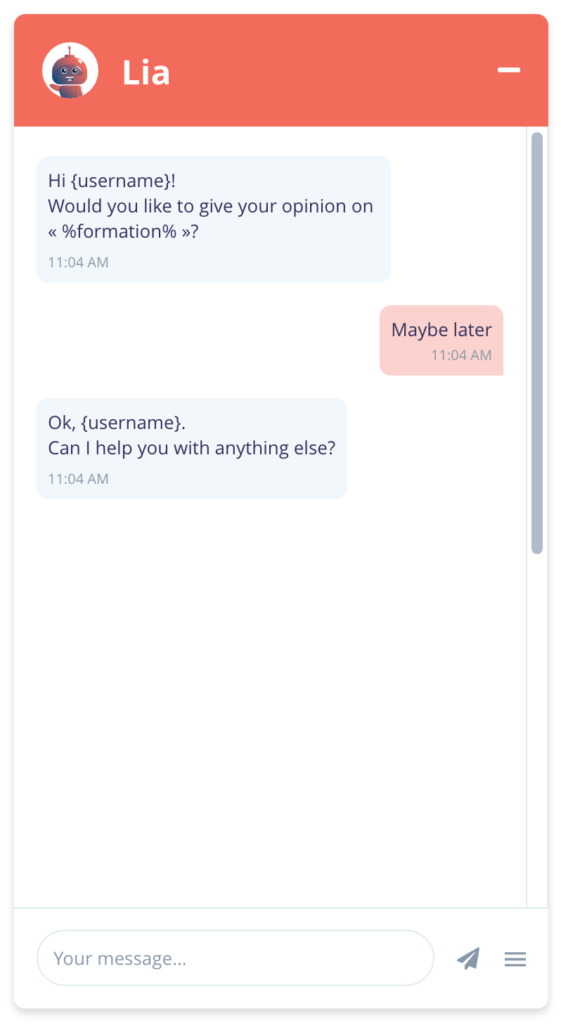Select the 'Lia' name in header
This screenshot has height=1024, width=561.
tap(146, 72)
